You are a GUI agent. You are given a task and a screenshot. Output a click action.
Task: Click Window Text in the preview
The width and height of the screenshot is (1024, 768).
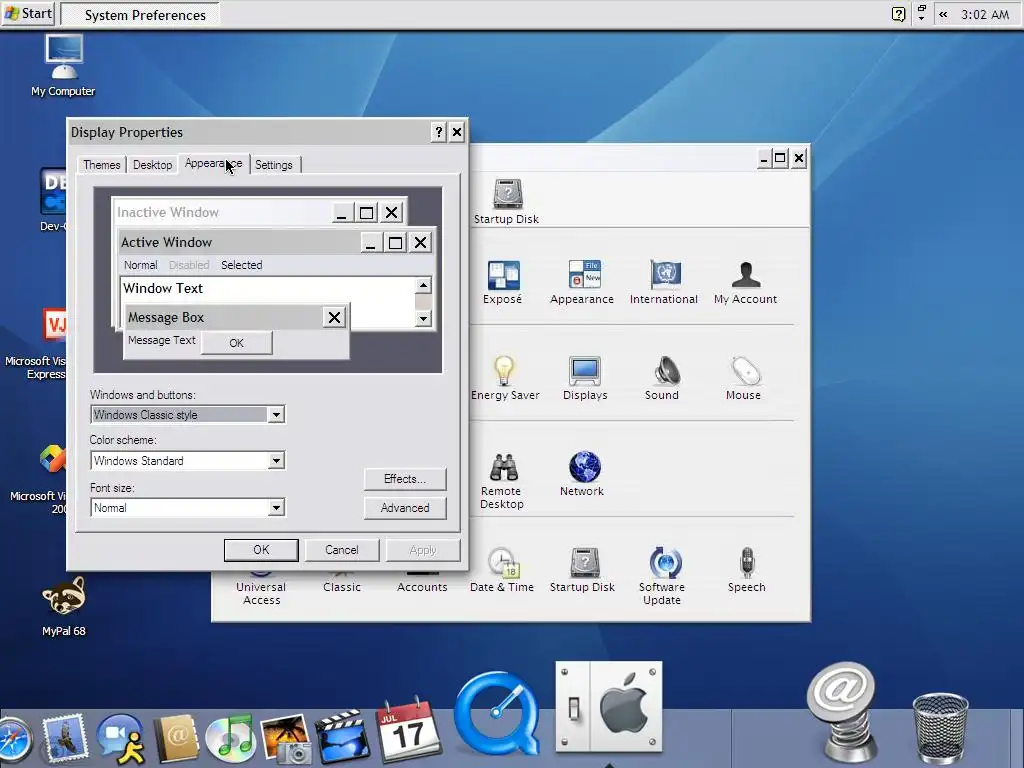163,288
